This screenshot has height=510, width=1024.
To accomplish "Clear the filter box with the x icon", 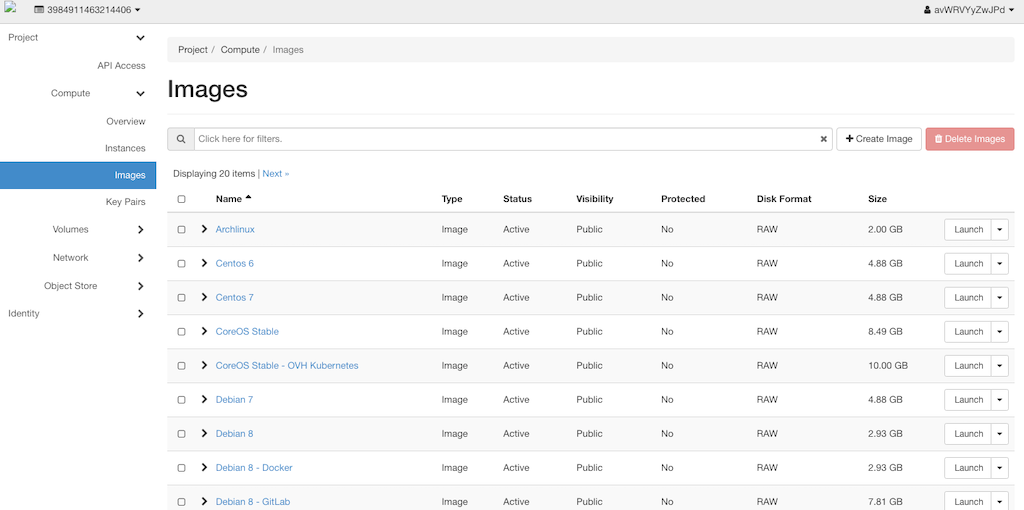I will click(x=824, y=139).
